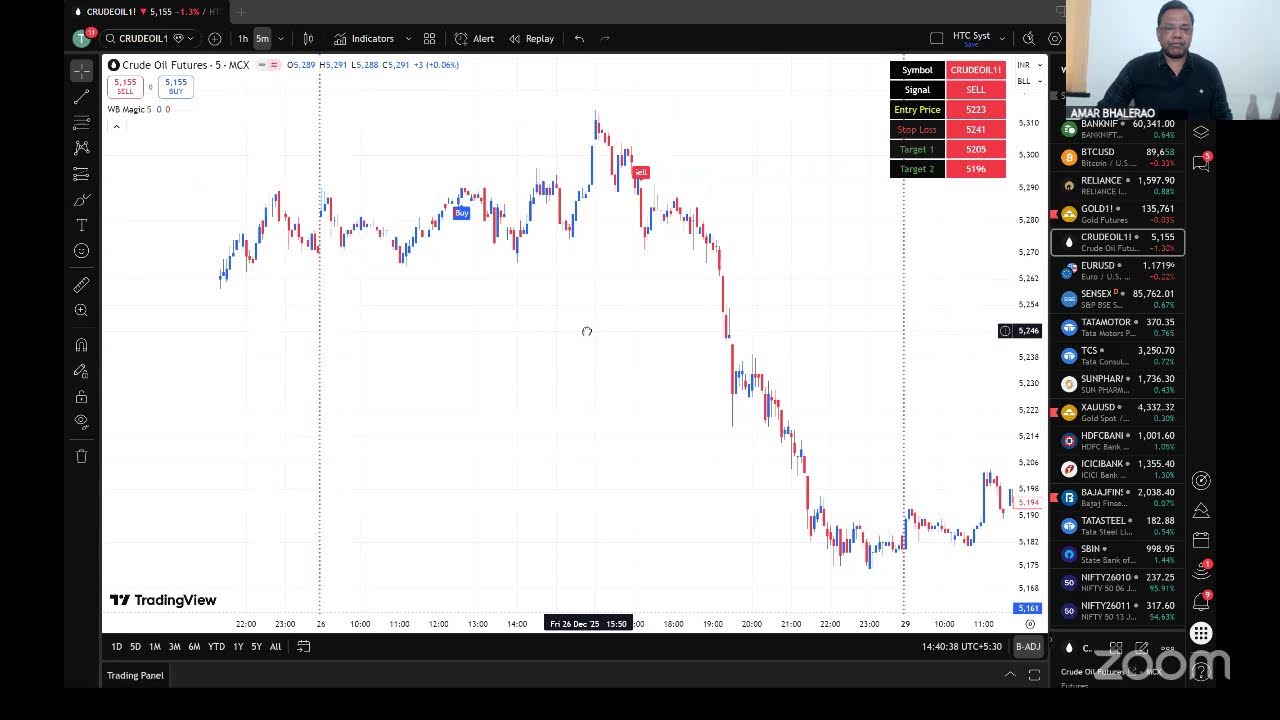1280x720 pixels.
Task: Expand the INR currency dropdown
Action: coord(1028,65)
